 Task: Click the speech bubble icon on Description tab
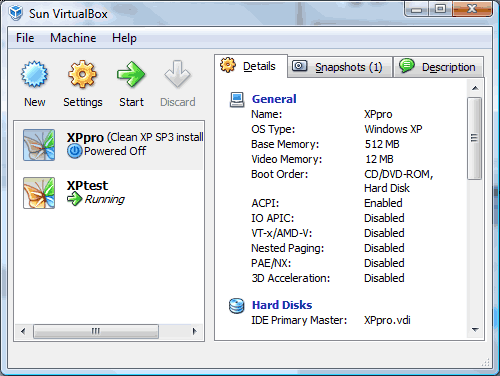click(407, 65)
